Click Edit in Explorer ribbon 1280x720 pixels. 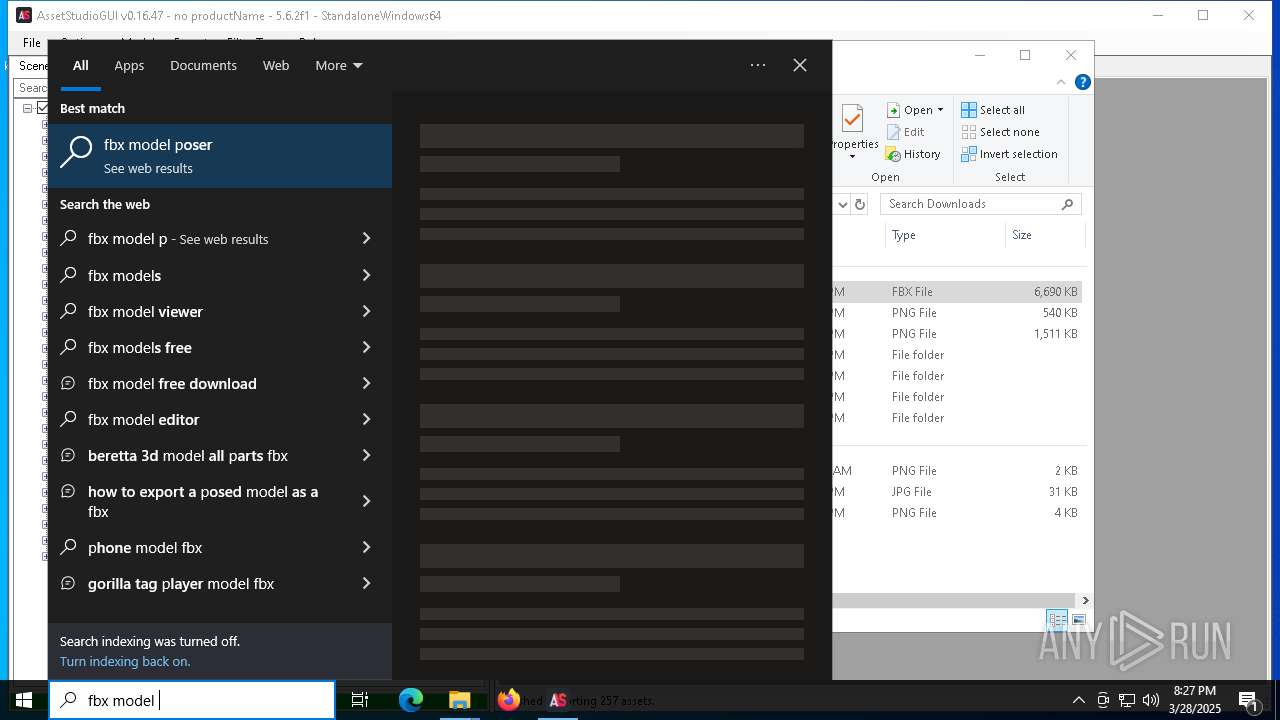click(905, 132)
